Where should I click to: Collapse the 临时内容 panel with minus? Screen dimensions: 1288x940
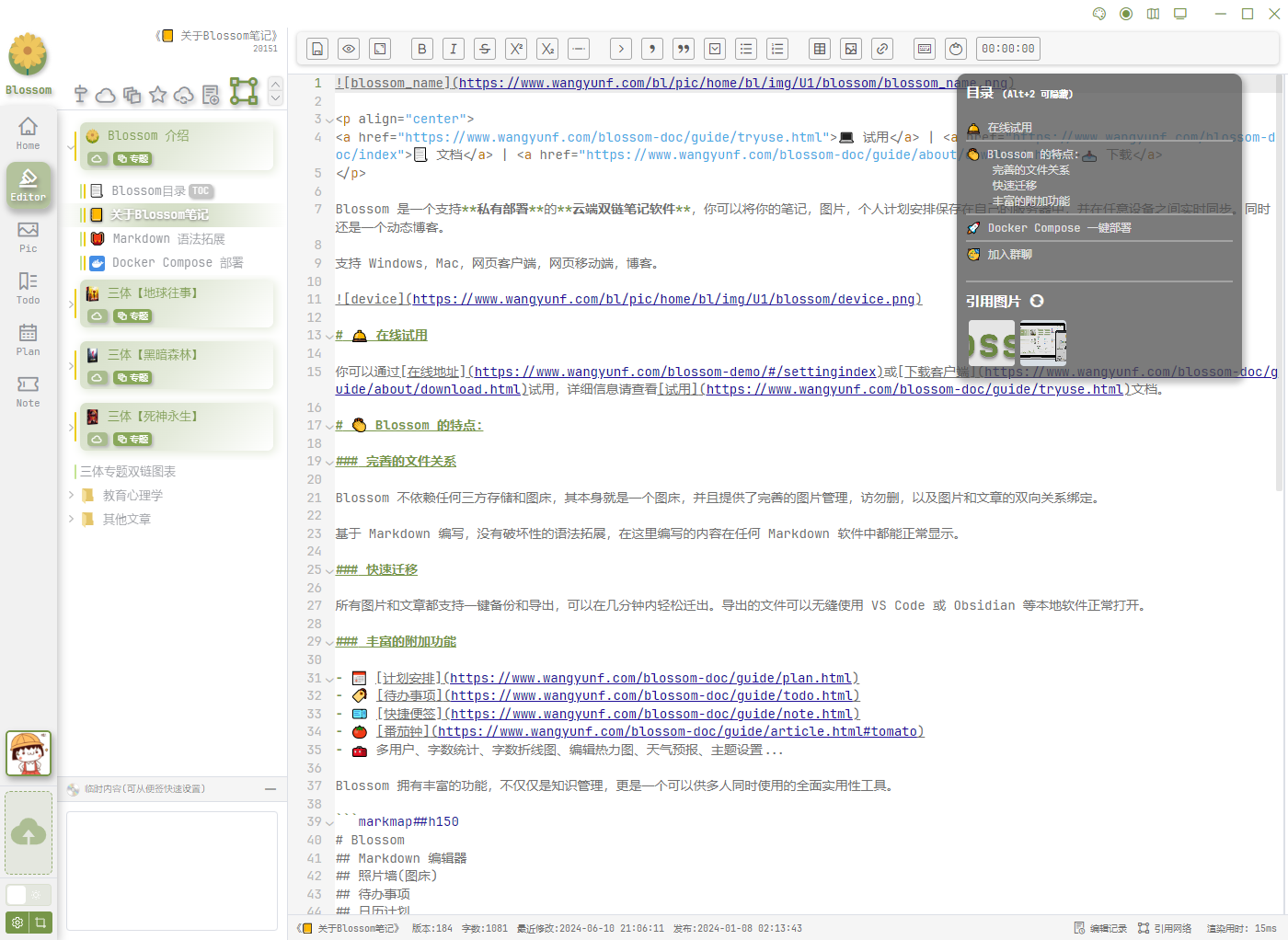coord(270,789)
